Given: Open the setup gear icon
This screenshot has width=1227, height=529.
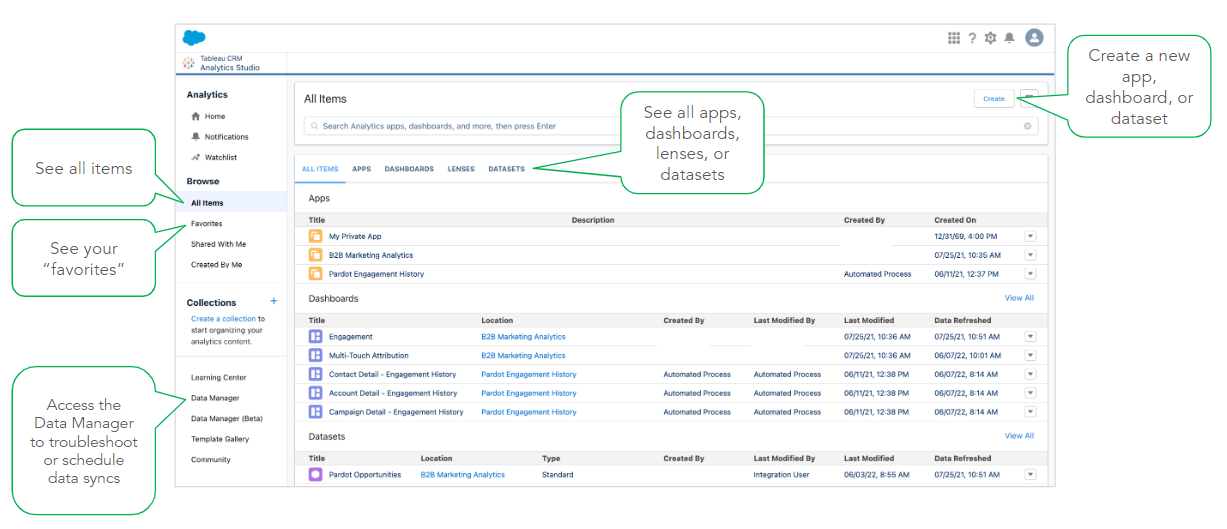Looking at the screenshot, I should point(990,38).
